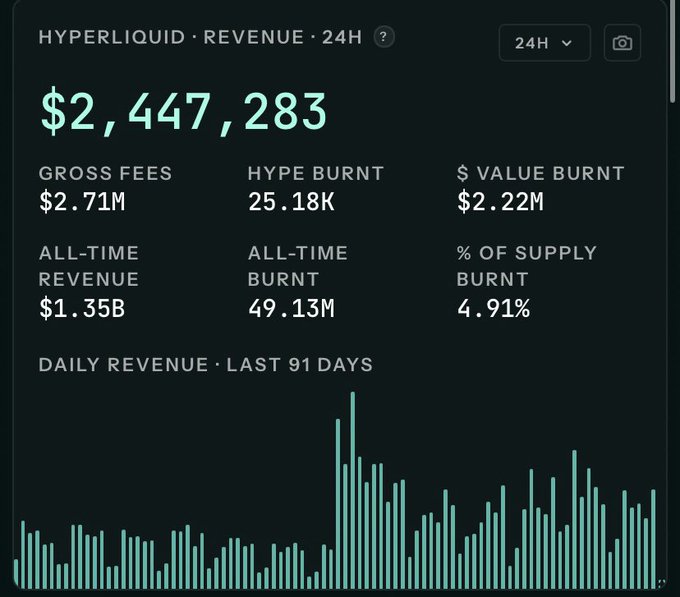Click the HYPE Burnt value 25.18K
680x597 pixels.
tap(291, 202)
